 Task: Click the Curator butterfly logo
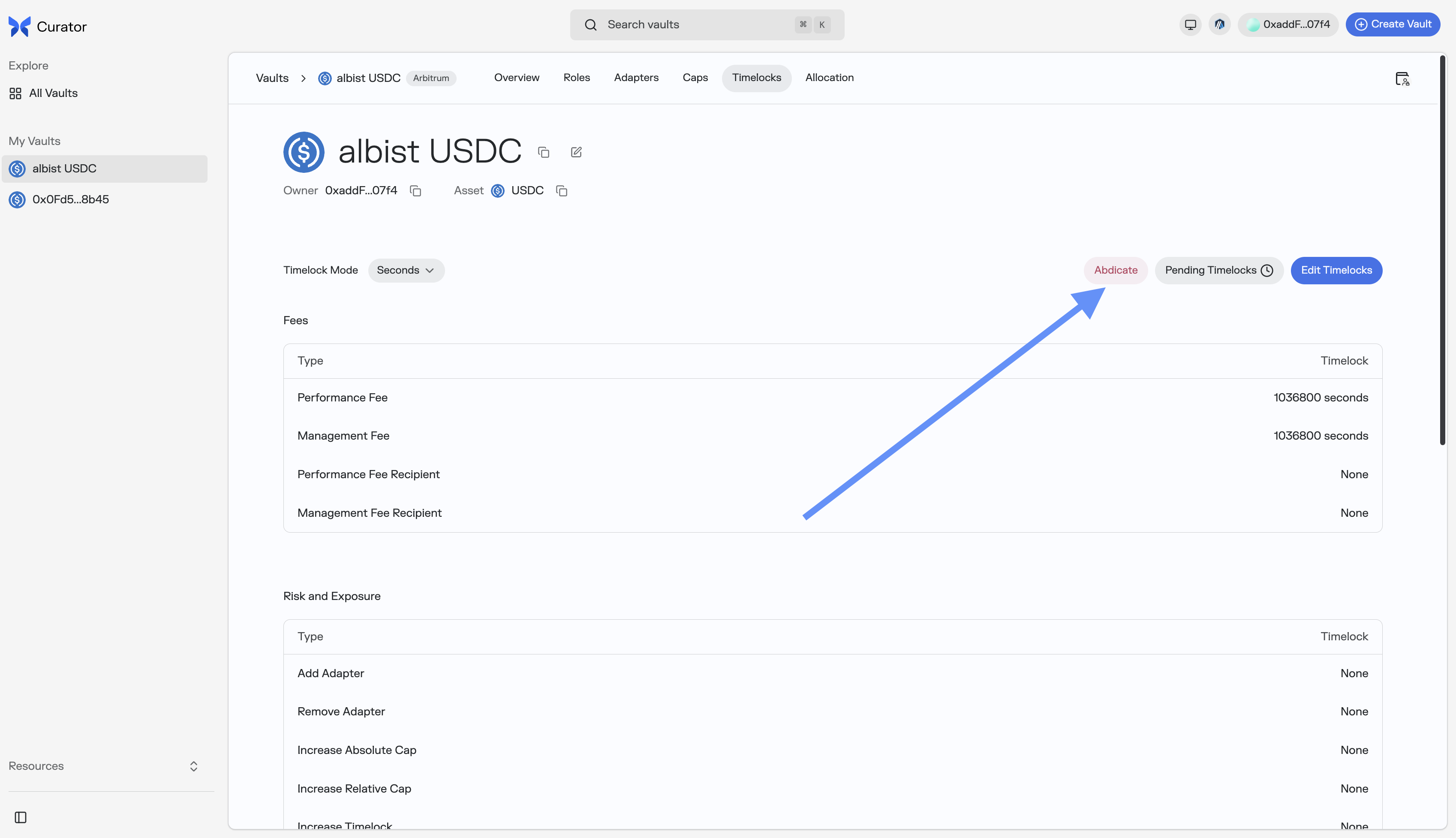20,27
